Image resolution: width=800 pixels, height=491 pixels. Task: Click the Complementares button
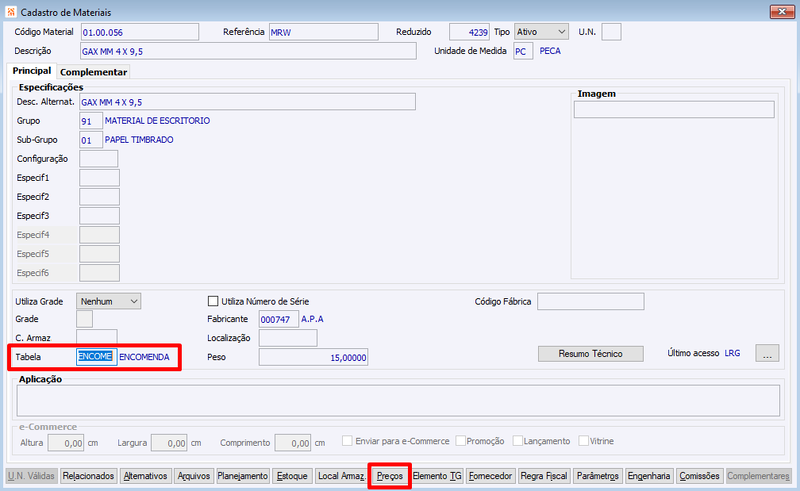[758, 476]
